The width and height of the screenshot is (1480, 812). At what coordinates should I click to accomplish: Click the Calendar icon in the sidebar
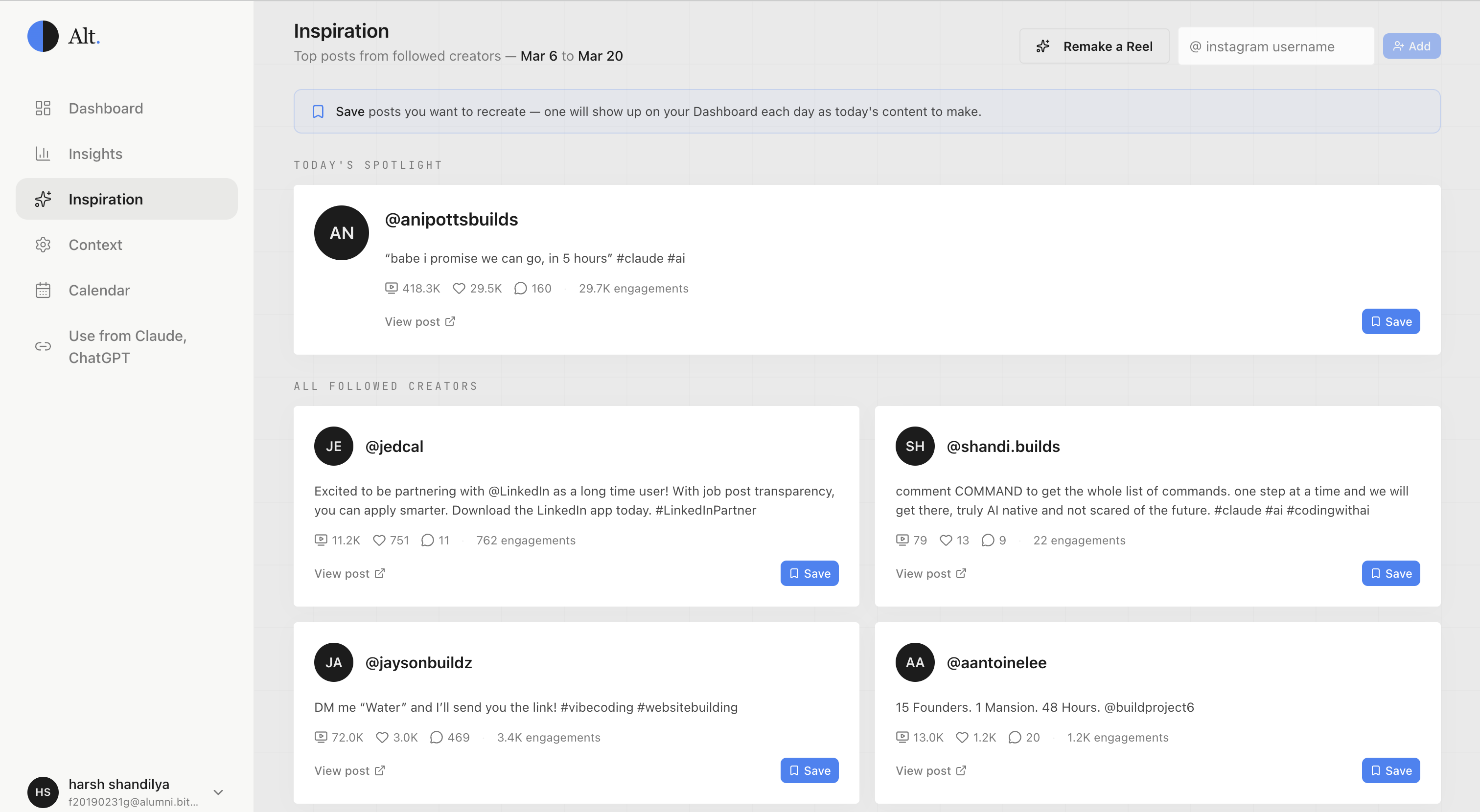point(43,290)
